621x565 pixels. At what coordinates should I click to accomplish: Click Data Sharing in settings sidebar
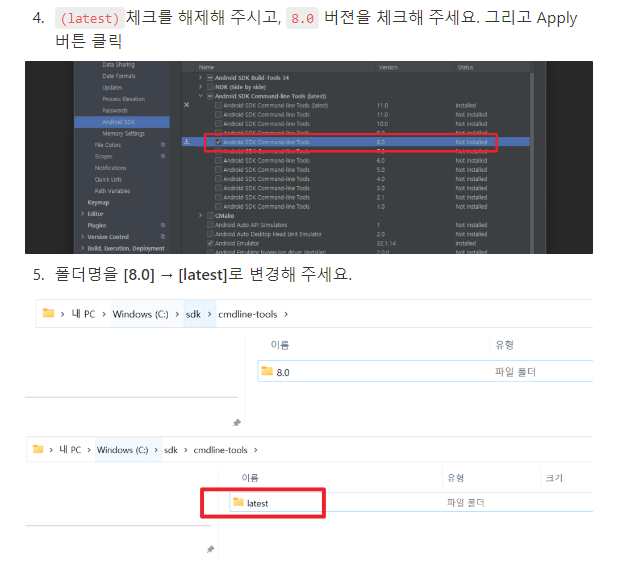(x=118, y=65)
